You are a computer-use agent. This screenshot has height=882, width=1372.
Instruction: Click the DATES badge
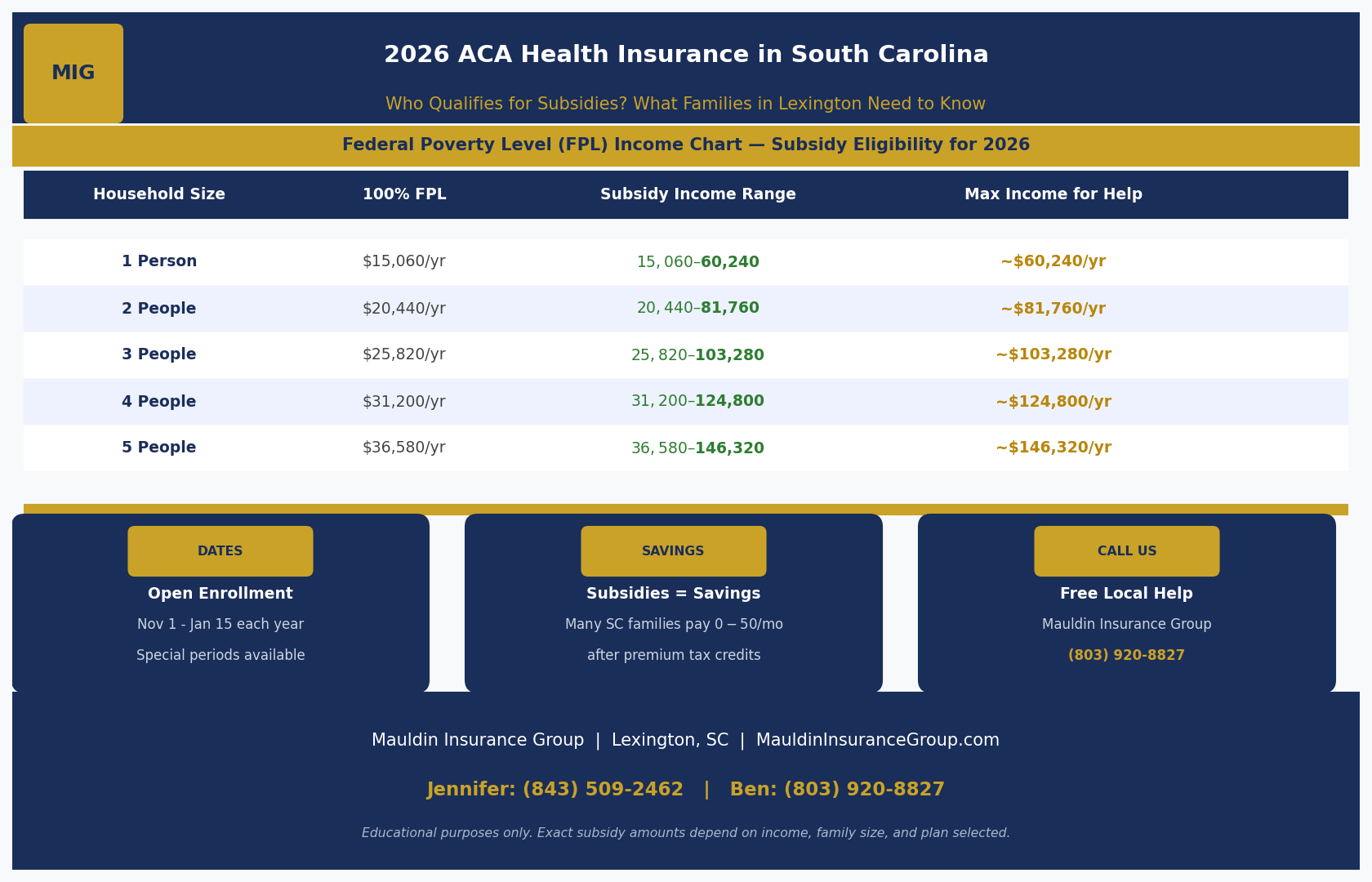click(x=220, y=551)
